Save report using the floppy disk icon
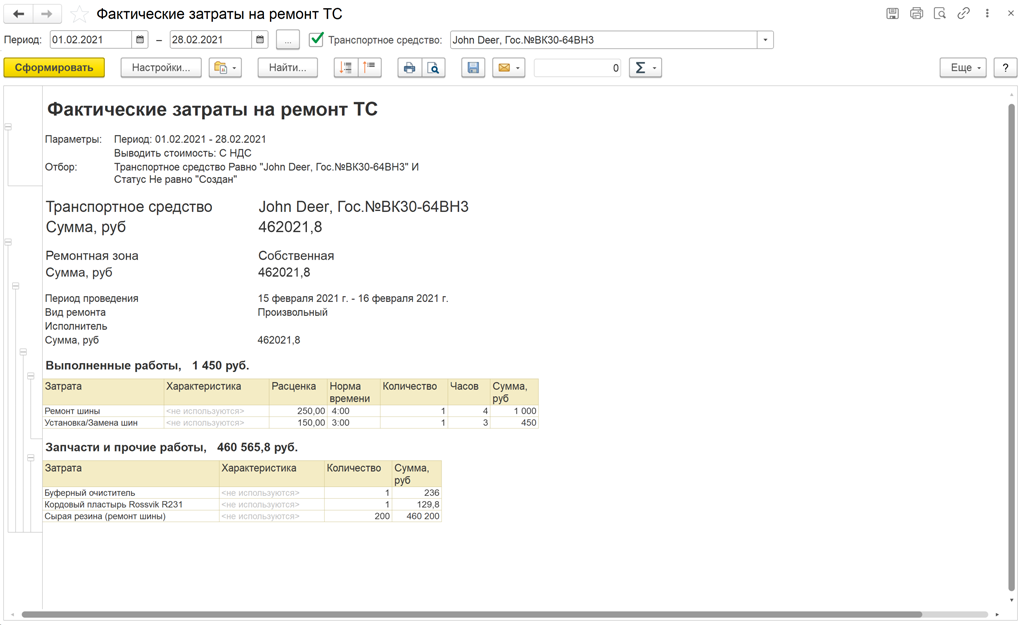The height and width of the screenshot is (625, 1024). (x=473, y=68)
